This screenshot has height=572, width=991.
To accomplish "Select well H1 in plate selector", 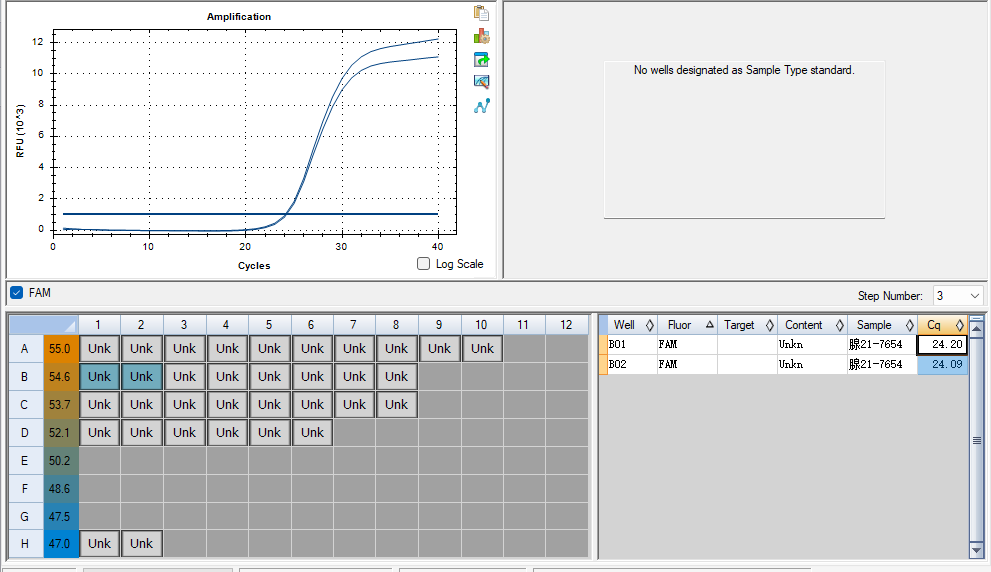I will click(x=99, y=544).
